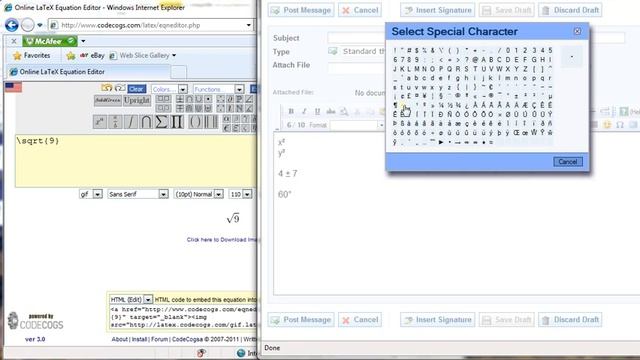Click the Upright font style button

coord(137,100)
